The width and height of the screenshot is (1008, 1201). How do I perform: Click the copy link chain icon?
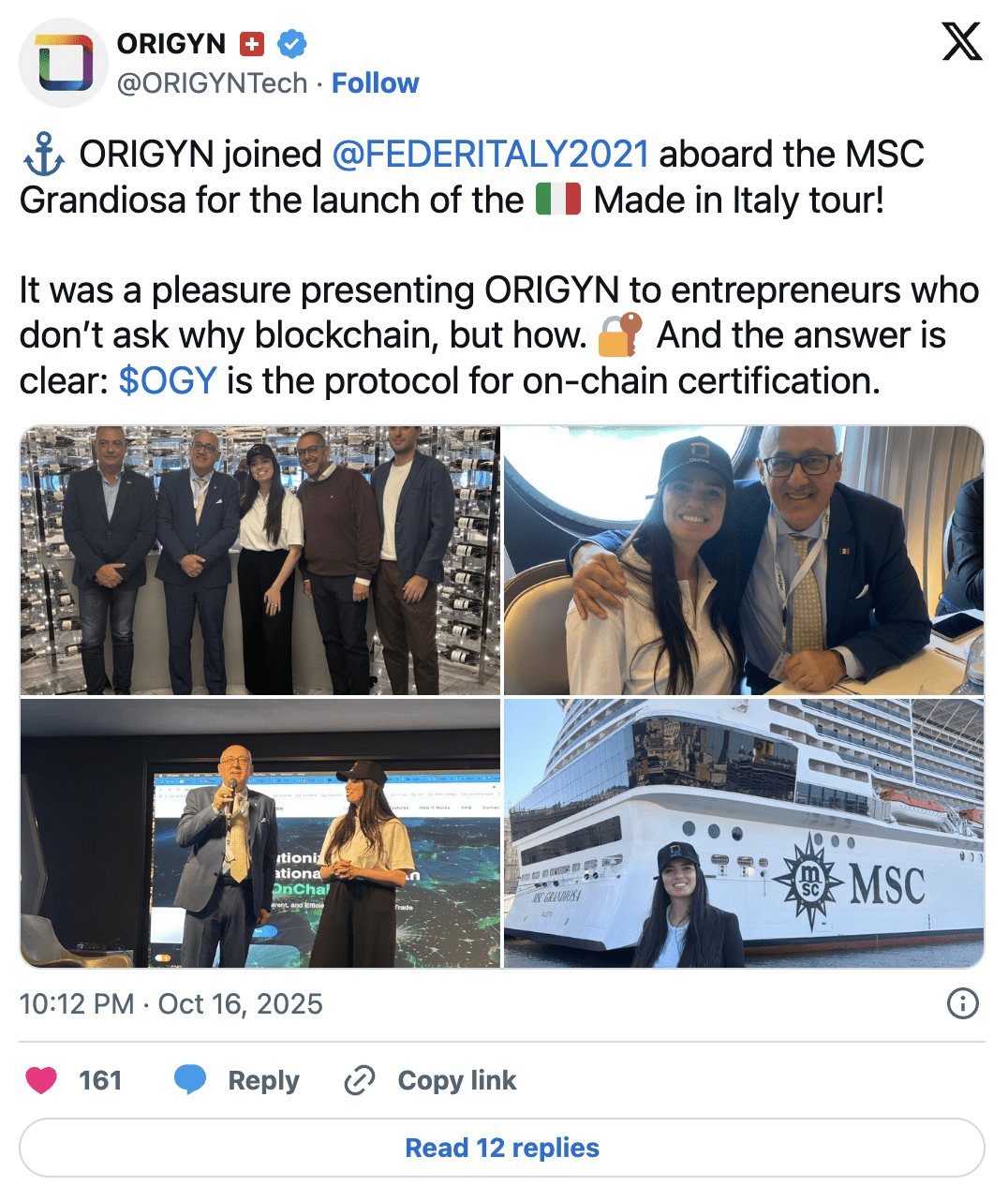360,1080
